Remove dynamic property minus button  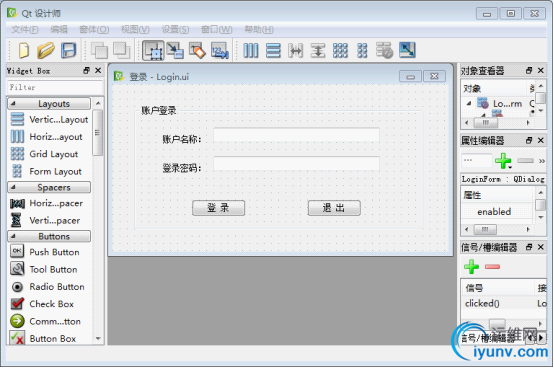pyautogui.click(x=525, y=161)
